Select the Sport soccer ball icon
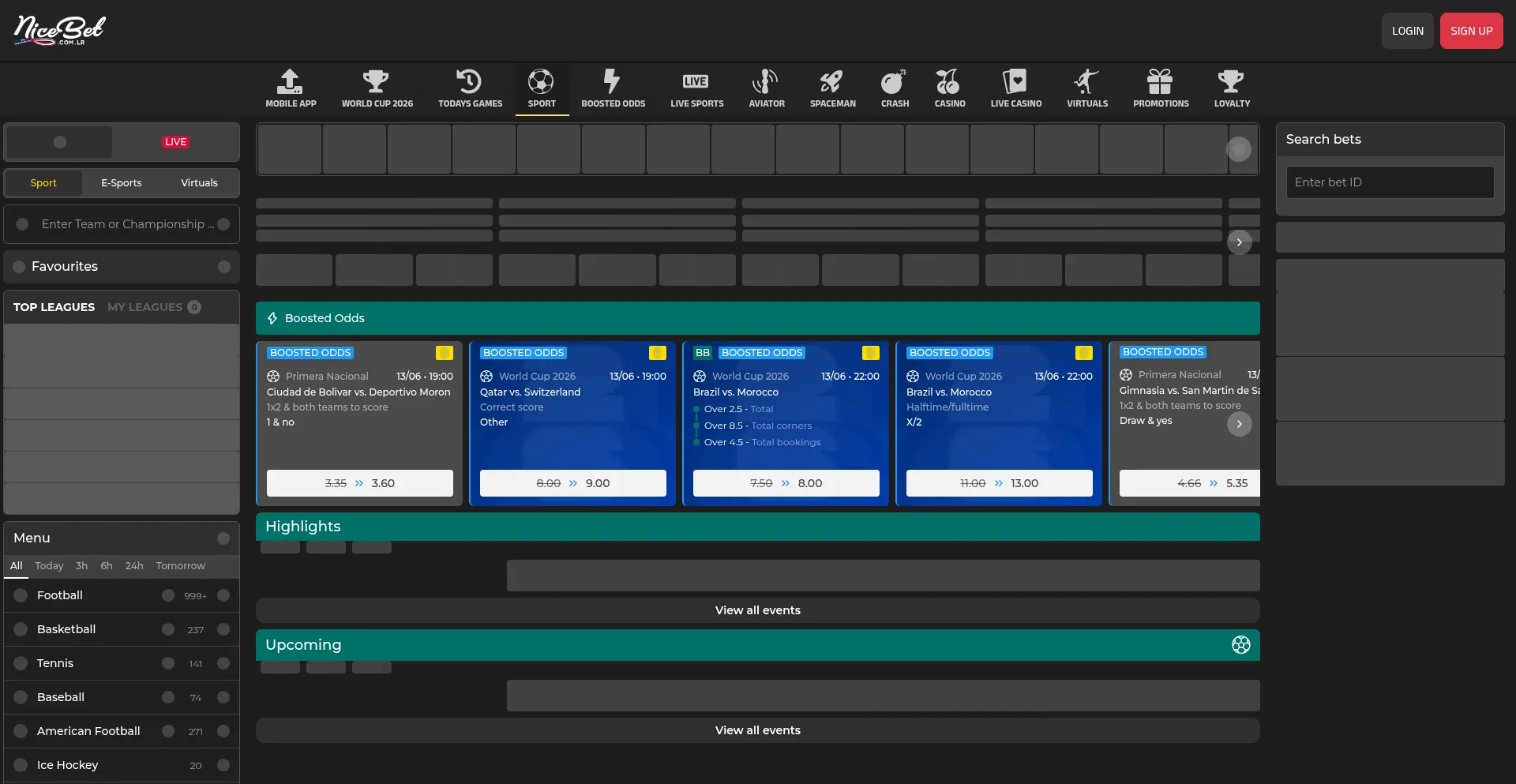 click(x=541, y=81)
